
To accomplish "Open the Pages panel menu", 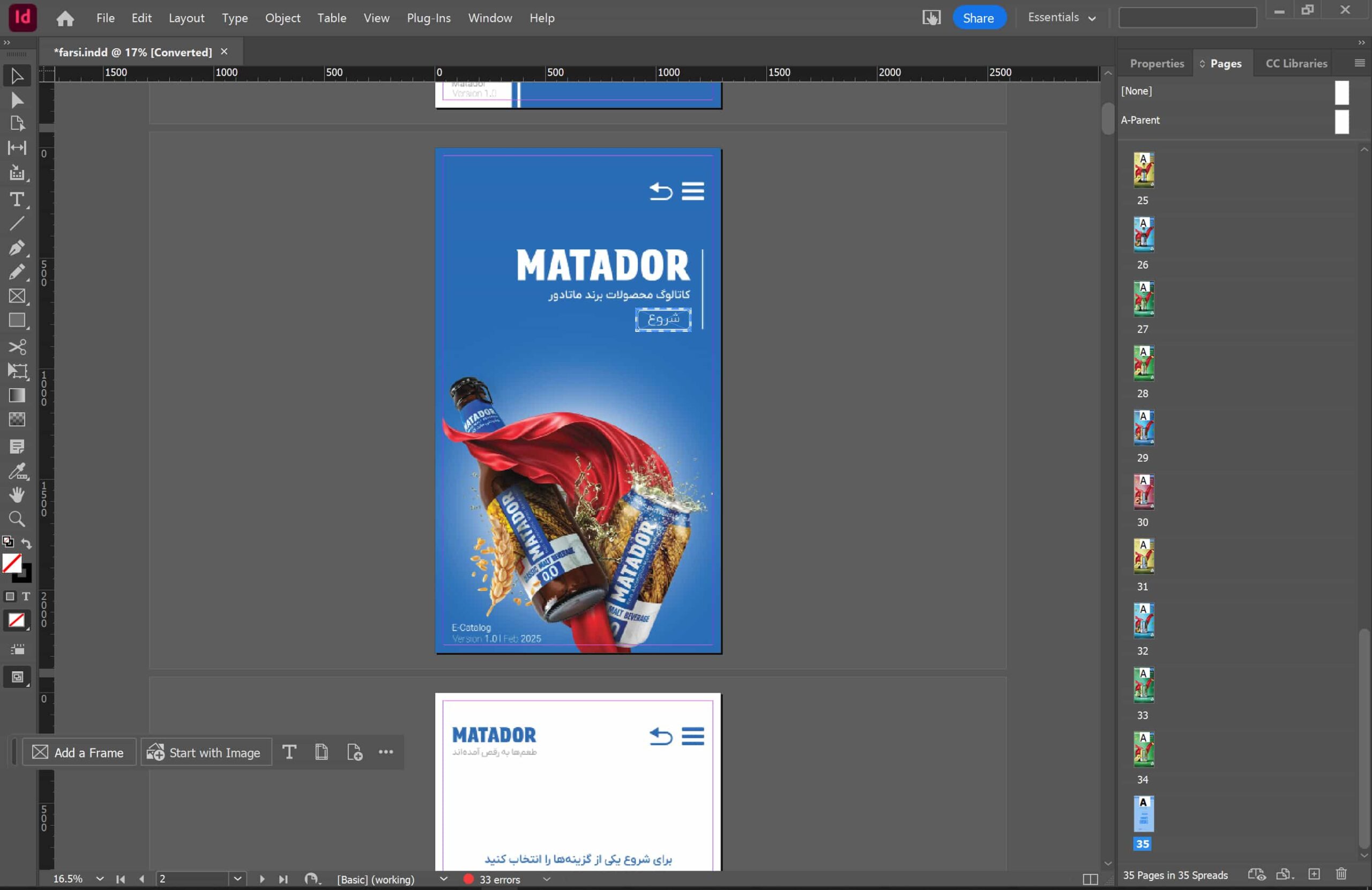I will pyautogui.click(x=1359, y=63).
